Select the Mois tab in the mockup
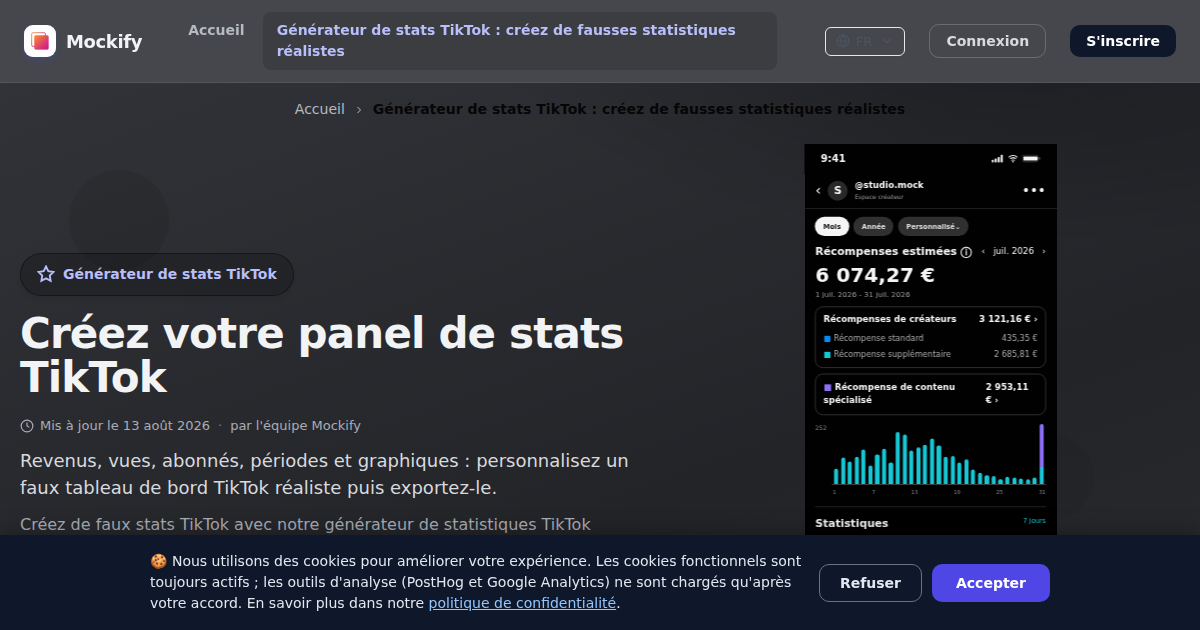 pos(832,227)
